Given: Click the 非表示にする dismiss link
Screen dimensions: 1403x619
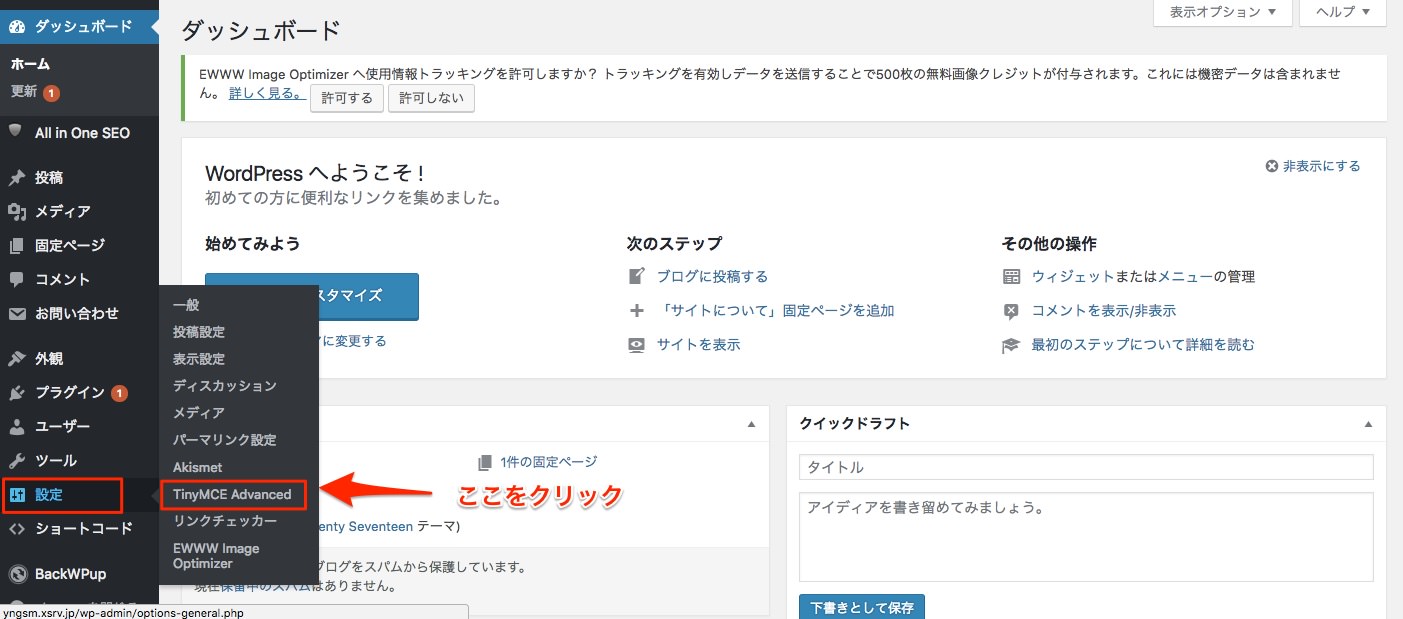Looking at the screenshot, I should point(1322,167).
